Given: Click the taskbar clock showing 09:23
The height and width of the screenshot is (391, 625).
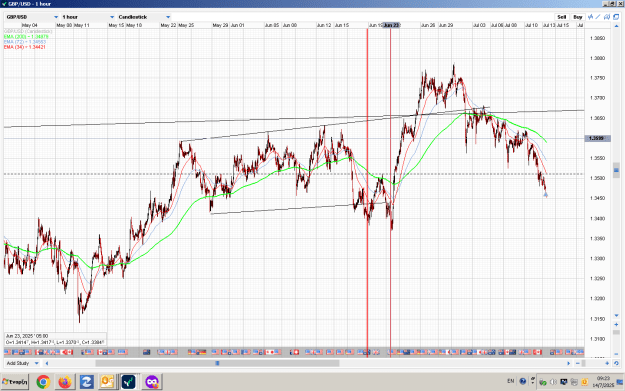Looking at the screenshot, I should point(603,382).
